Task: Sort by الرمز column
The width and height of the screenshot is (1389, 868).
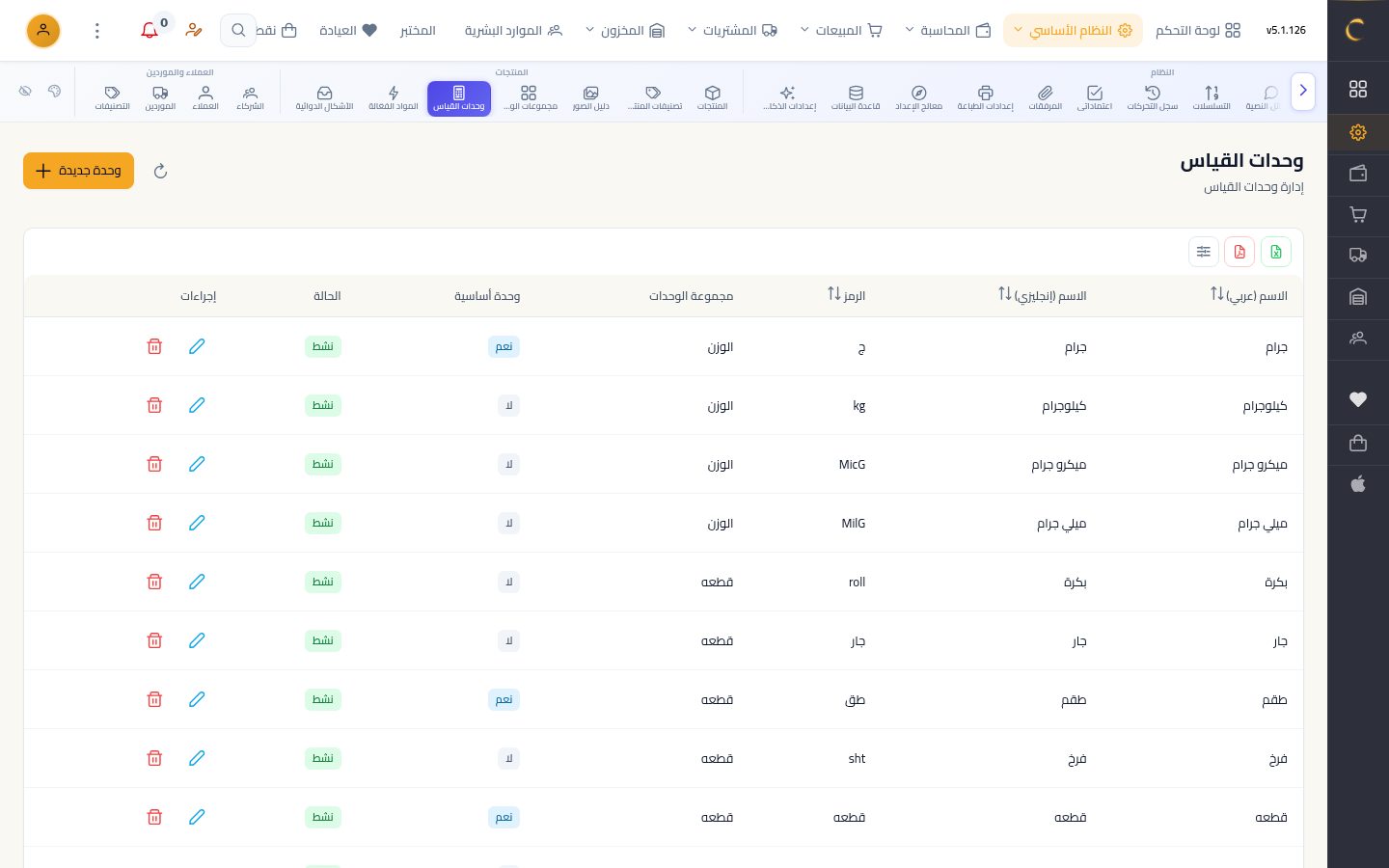Action: coord(846,295)
